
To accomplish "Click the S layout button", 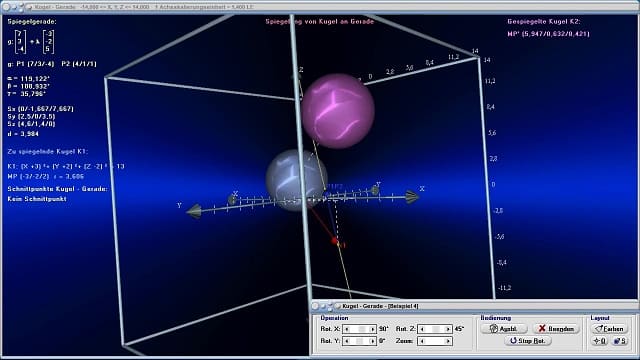I will (619, 341).
